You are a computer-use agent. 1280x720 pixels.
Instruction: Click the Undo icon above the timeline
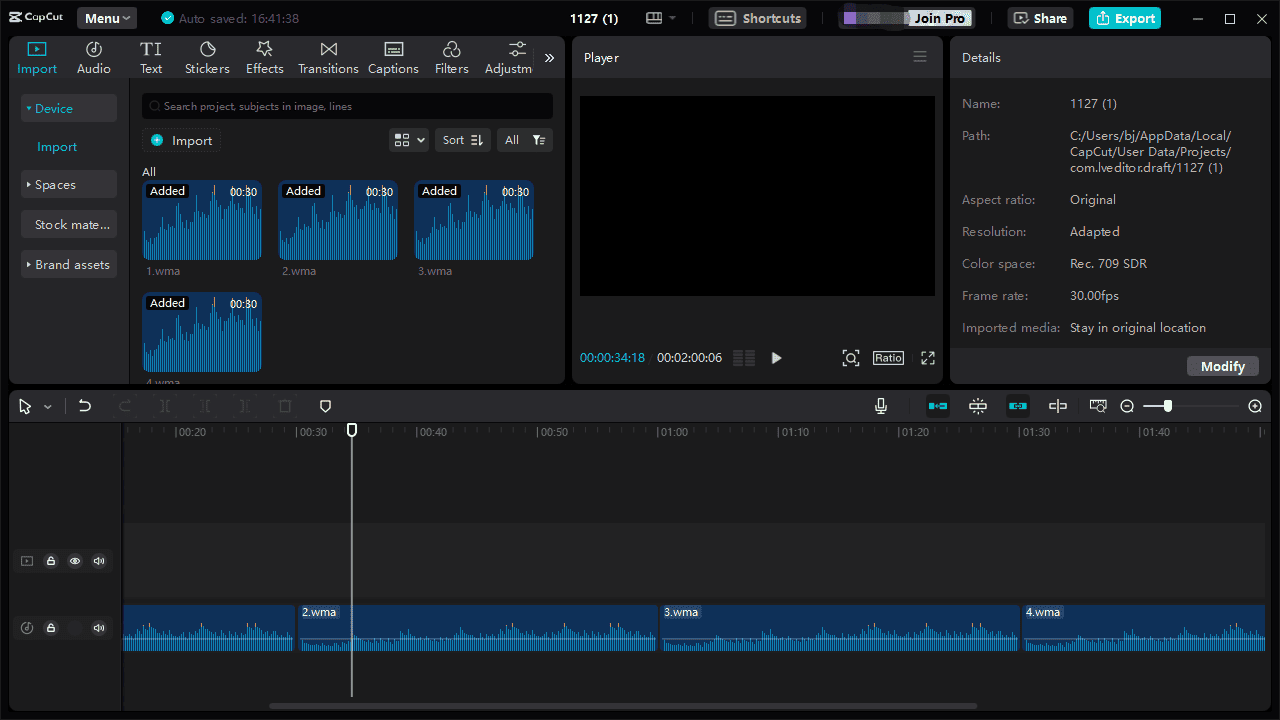(85, 406)
